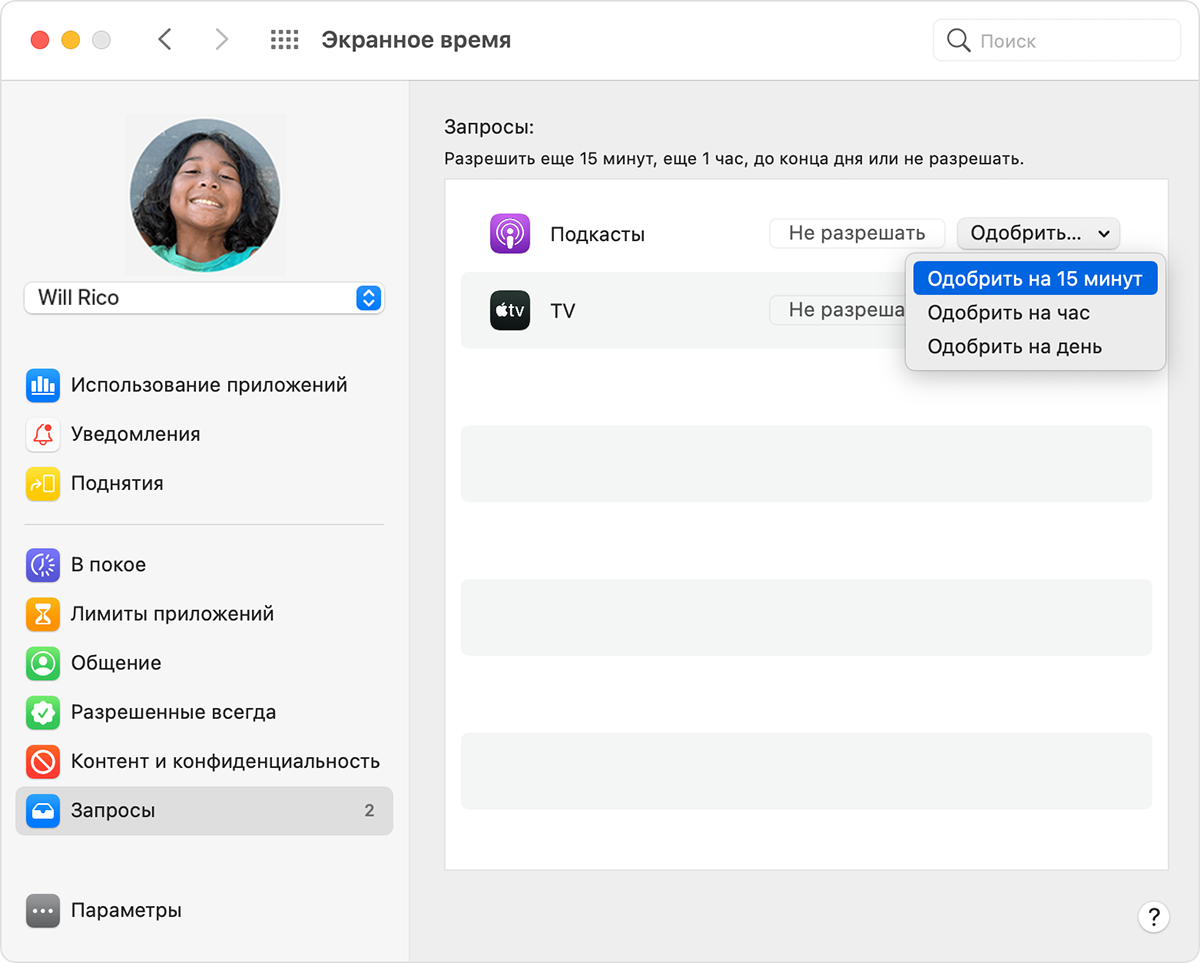Select the Поднятия yellow icon
The width and height of the screenshot is (1200, 964).
tap(43, 484)
